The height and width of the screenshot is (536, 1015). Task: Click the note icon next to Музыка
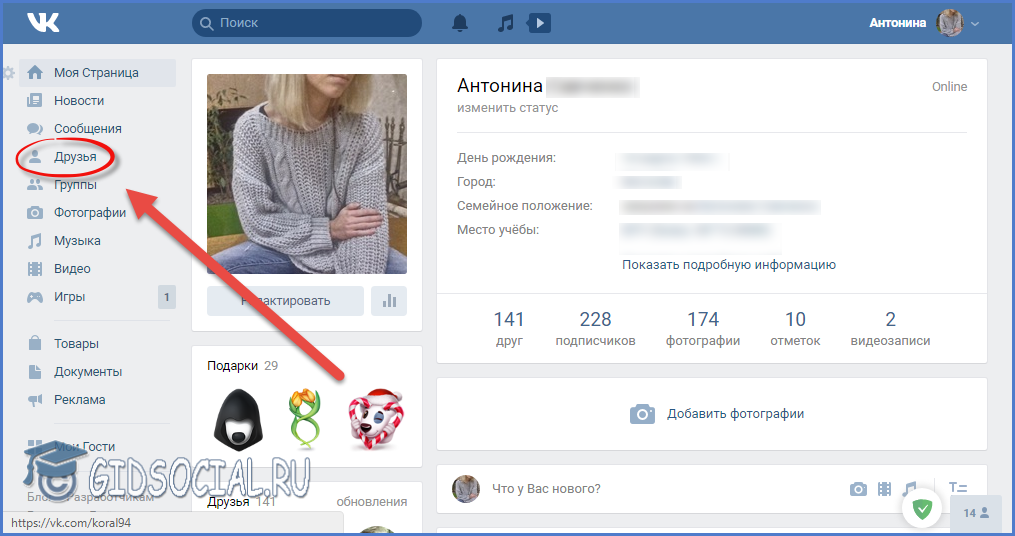pyautogui.click(x=35, y=241)
